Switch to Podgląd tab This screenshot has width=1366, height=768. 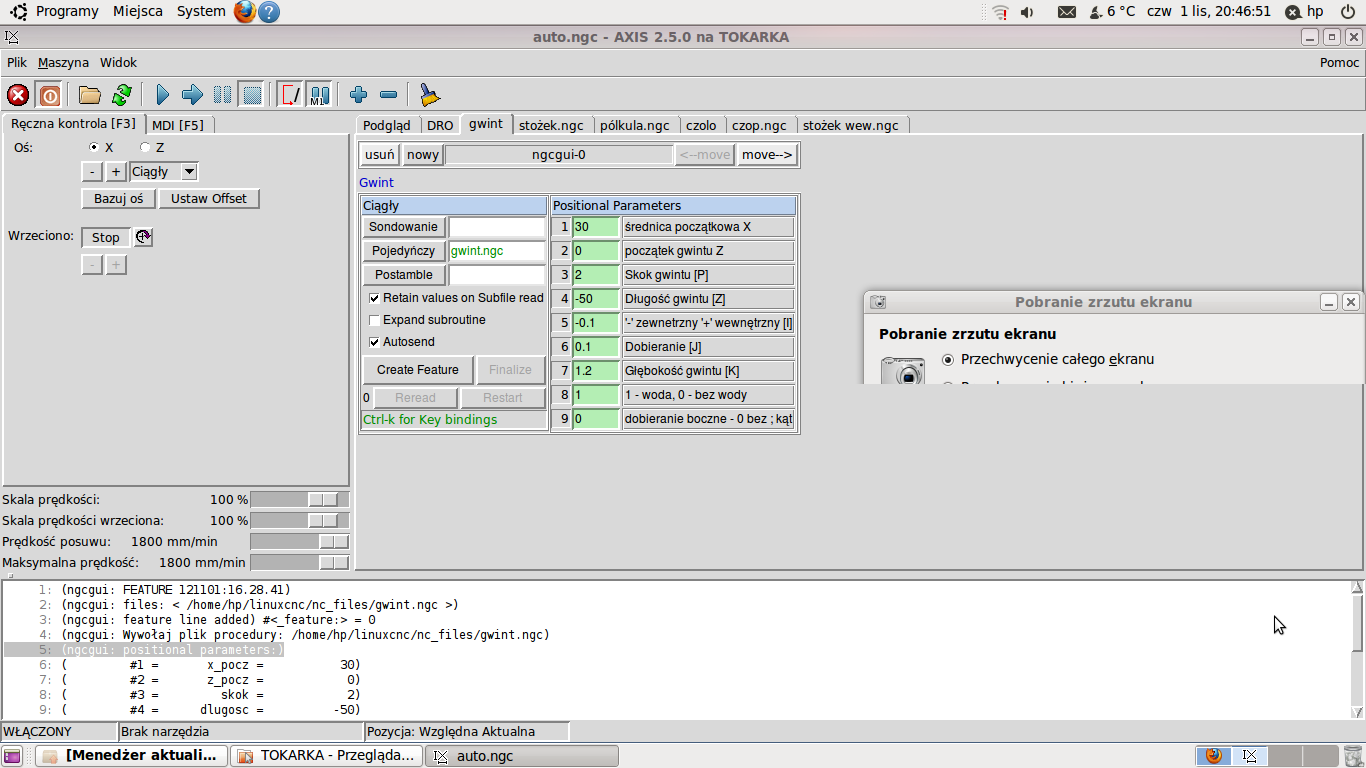(387, 125)
